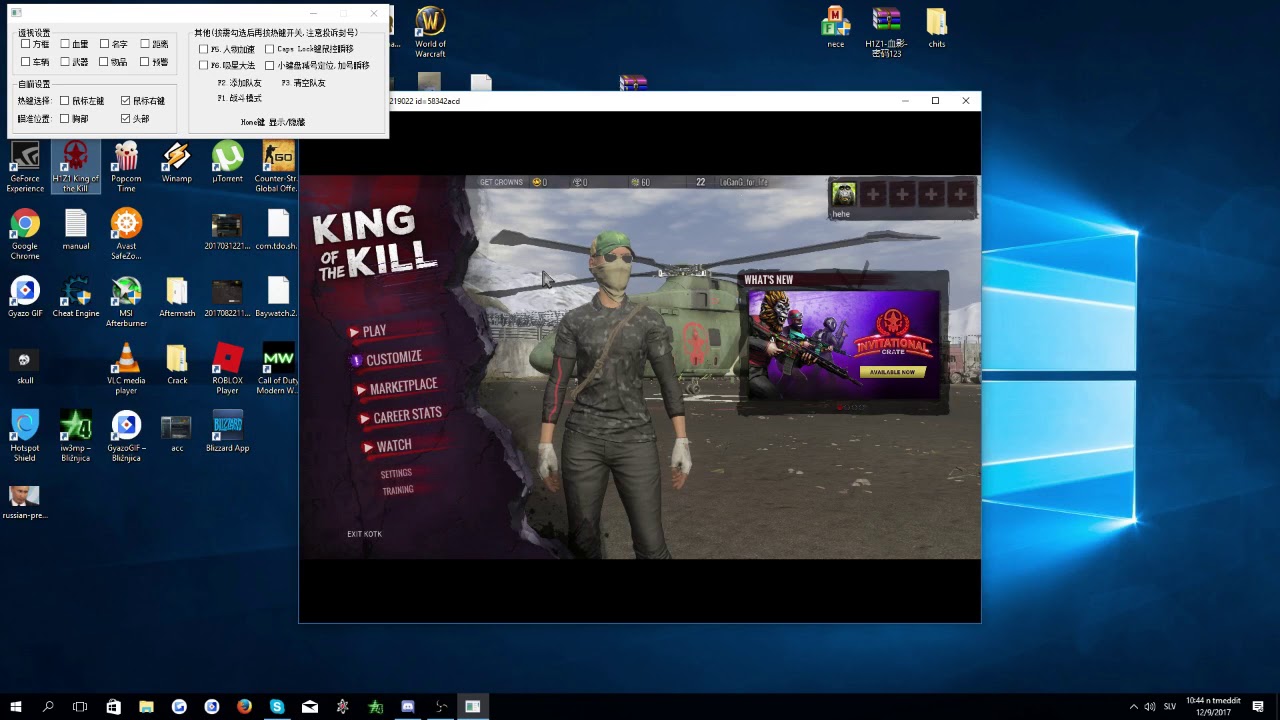Open Skype from the taskbar
Viewport: 1280px width, 720px height.
(x=277, y=706)
